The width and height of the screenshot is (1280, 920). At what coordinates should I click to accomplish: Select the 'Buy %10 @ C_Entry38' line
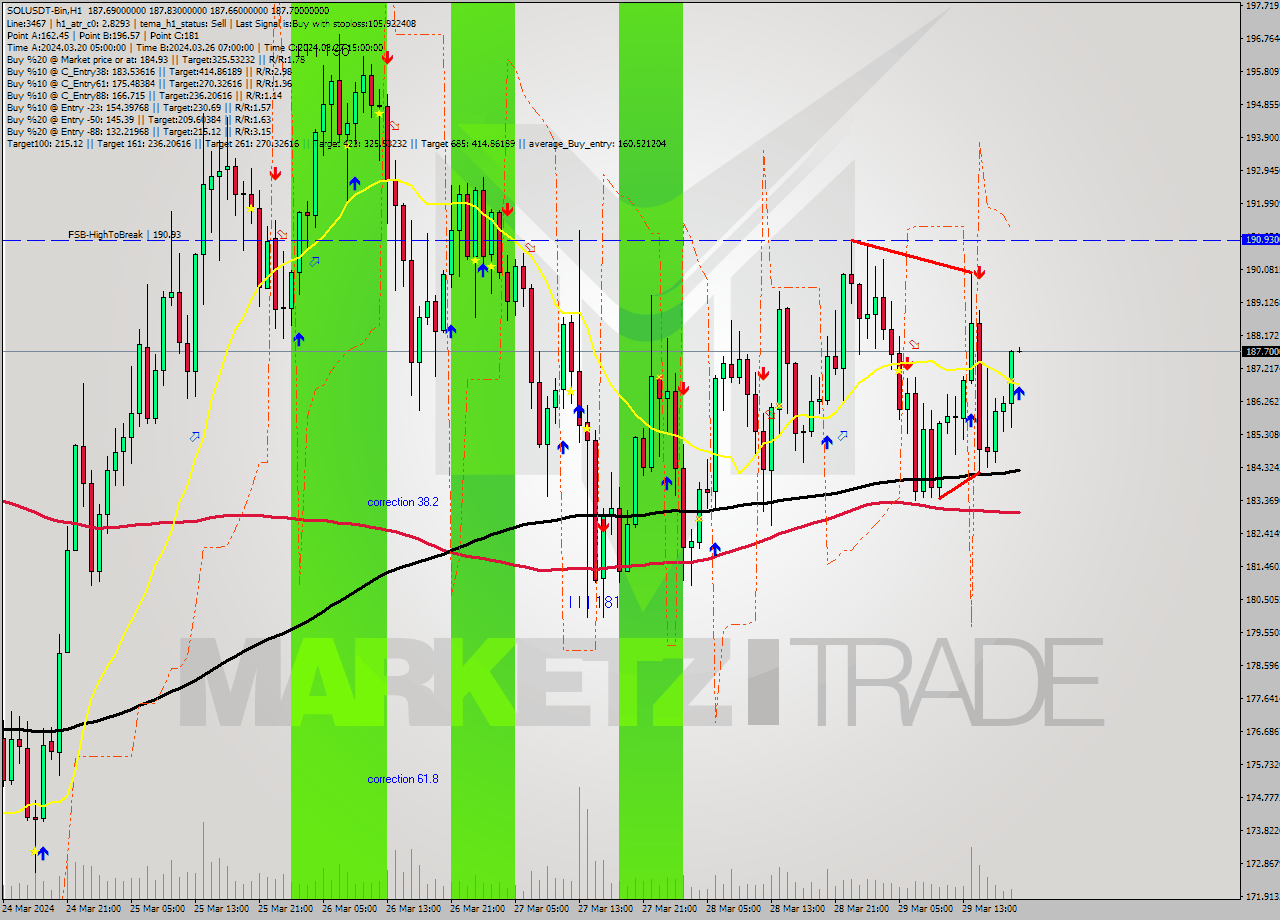(x=148, y=71)
